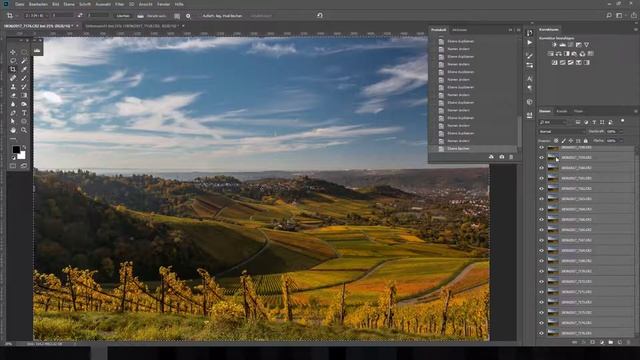Add an Invert adjustment in Korrekturen
Screen dimensions: 640x360
554,62
